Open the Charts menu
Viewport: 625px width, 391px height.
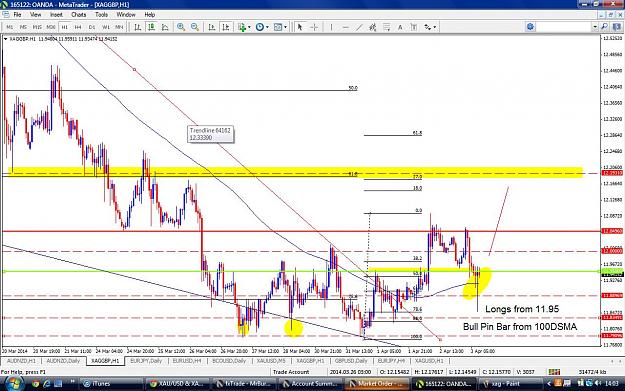tap(79, 15)
